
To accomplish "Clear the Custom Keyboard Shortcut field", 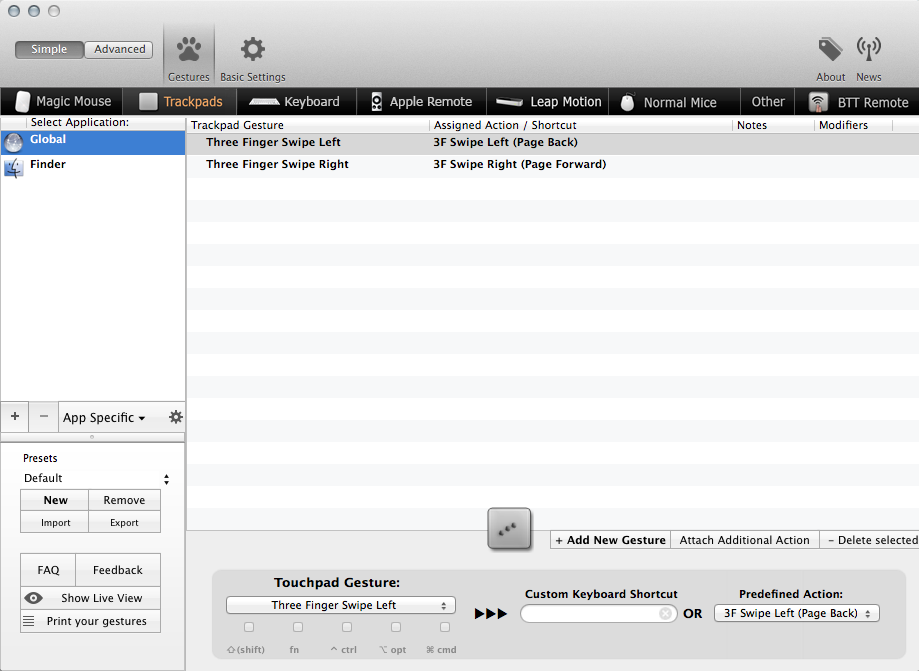I will pos(665,614).
